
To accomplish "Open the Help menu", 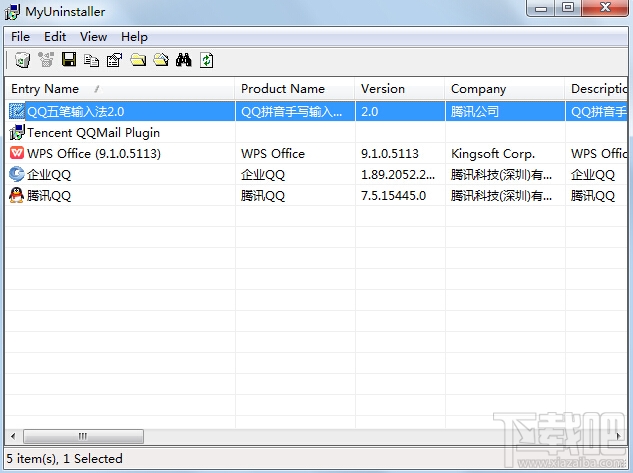I will point(134,37).
